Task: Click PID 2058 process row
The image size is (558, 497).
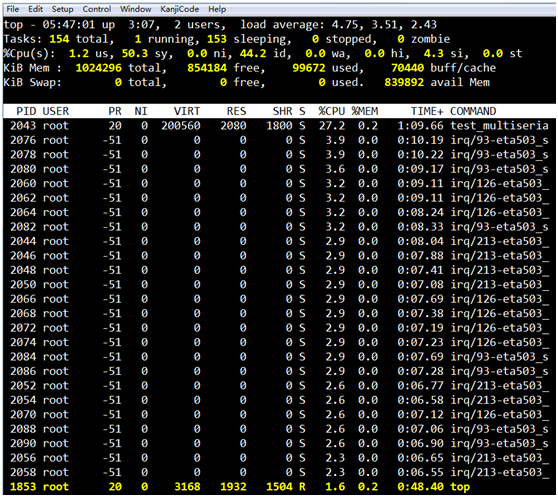Action: pyautogui.click(x=279, y=472)
